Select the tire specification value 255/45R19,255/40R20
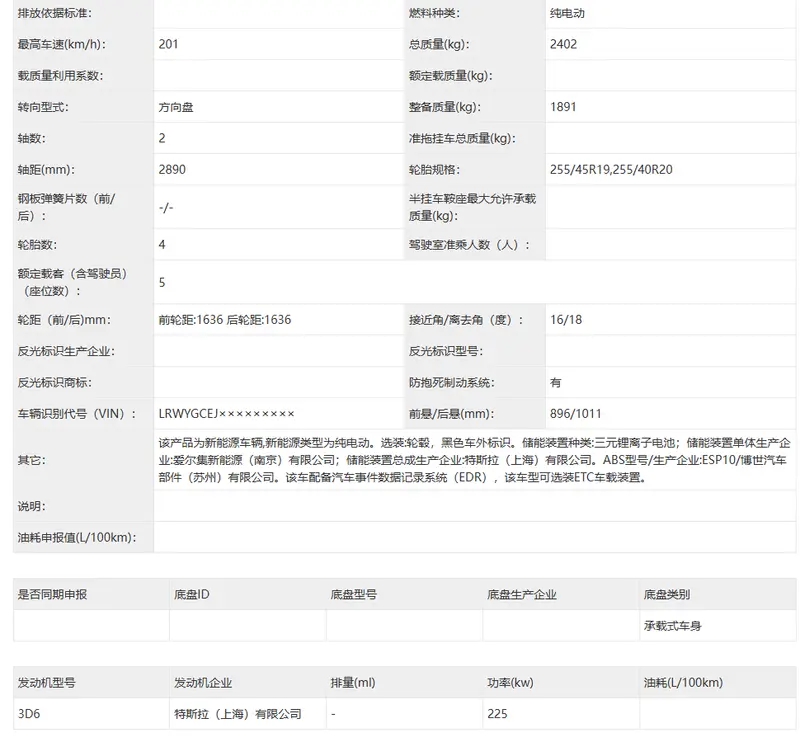 [611, 169]
